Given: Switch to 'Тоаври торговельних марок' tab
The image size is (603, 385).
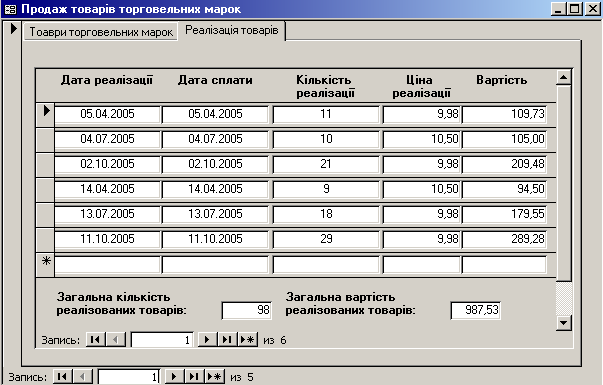Looking at the screenshot, I should (101, 32).
